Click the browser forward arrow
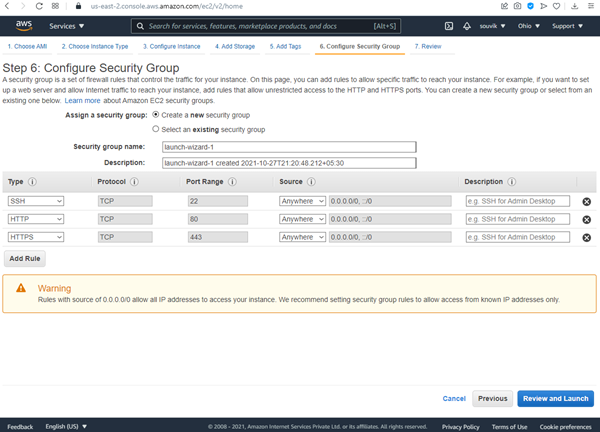This screenshot has height=432, width=600. (x=23, y=6)
